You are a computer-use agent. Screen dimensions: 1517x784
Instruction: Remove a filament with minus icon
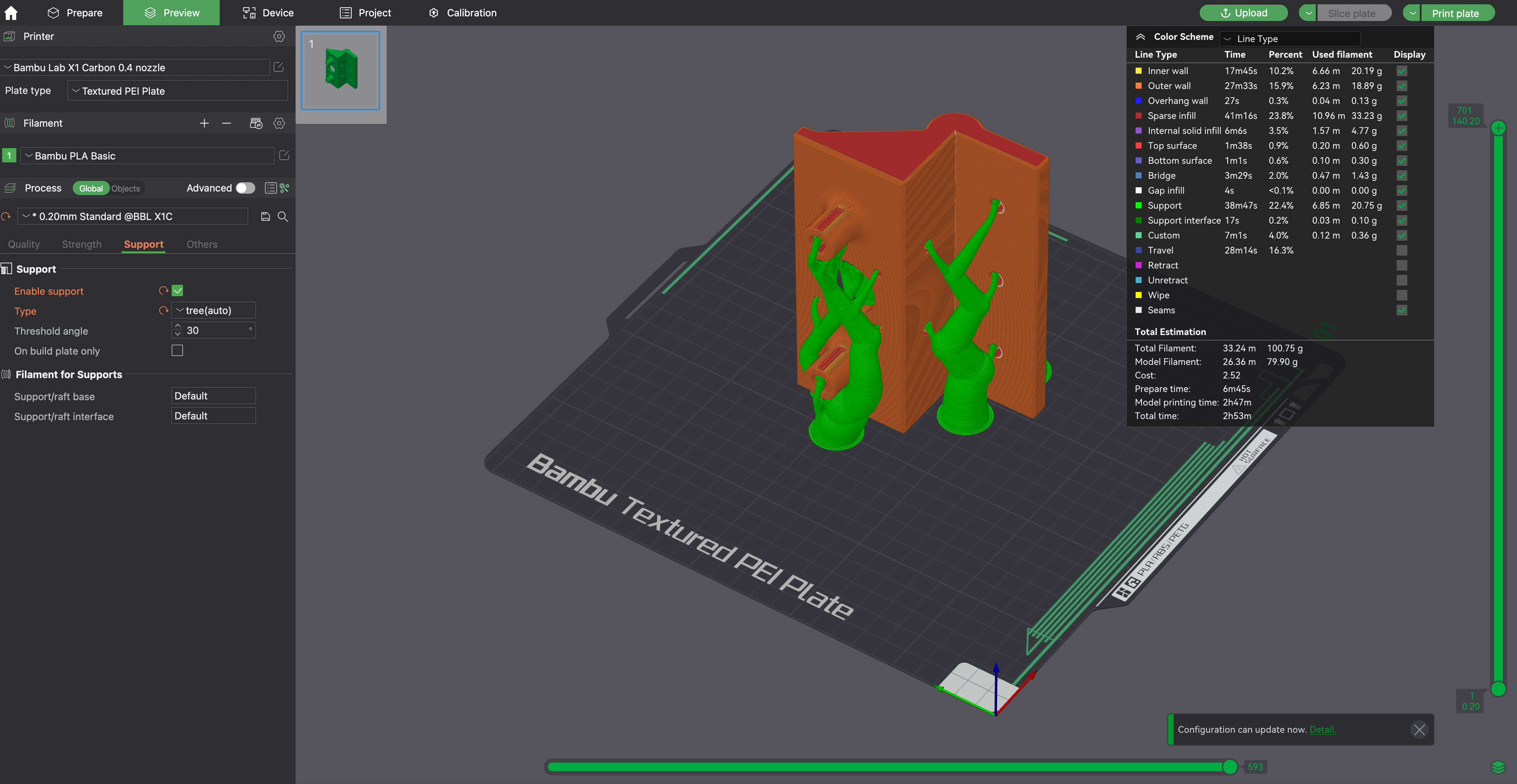point(226,123)
